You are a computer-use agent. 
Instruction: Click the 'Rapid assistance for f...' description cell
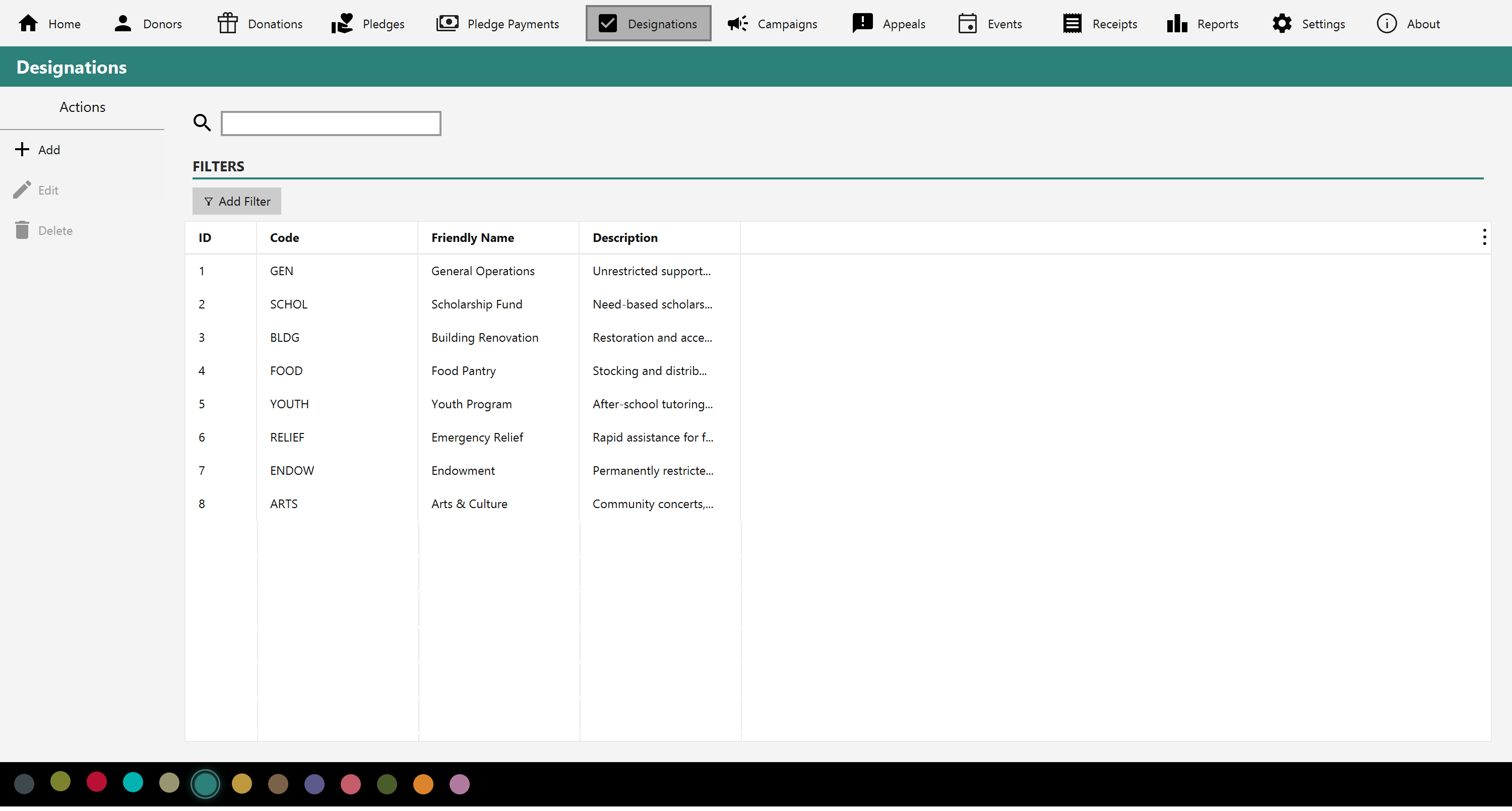point(653,439)
